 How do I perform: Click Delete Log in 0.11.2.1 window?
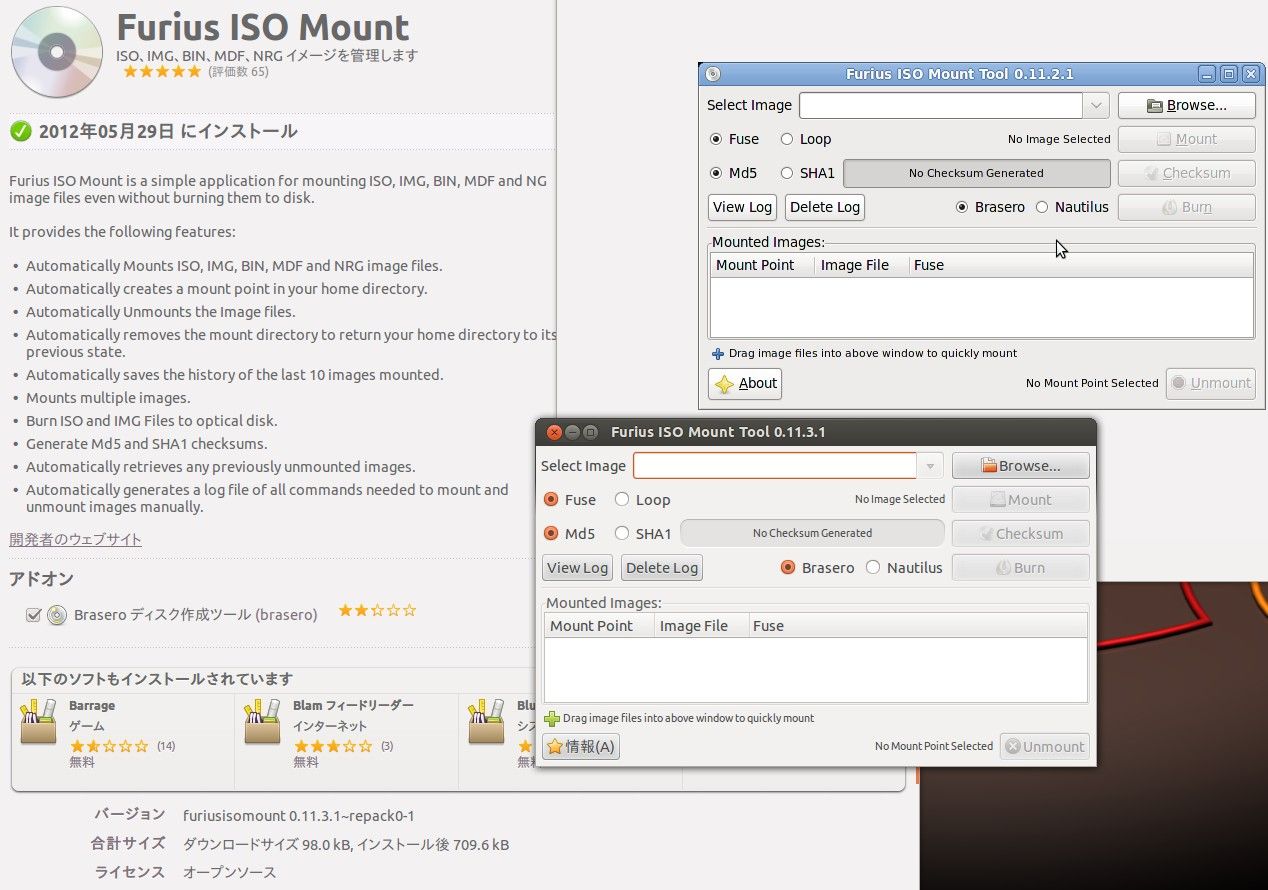[825, 207]
